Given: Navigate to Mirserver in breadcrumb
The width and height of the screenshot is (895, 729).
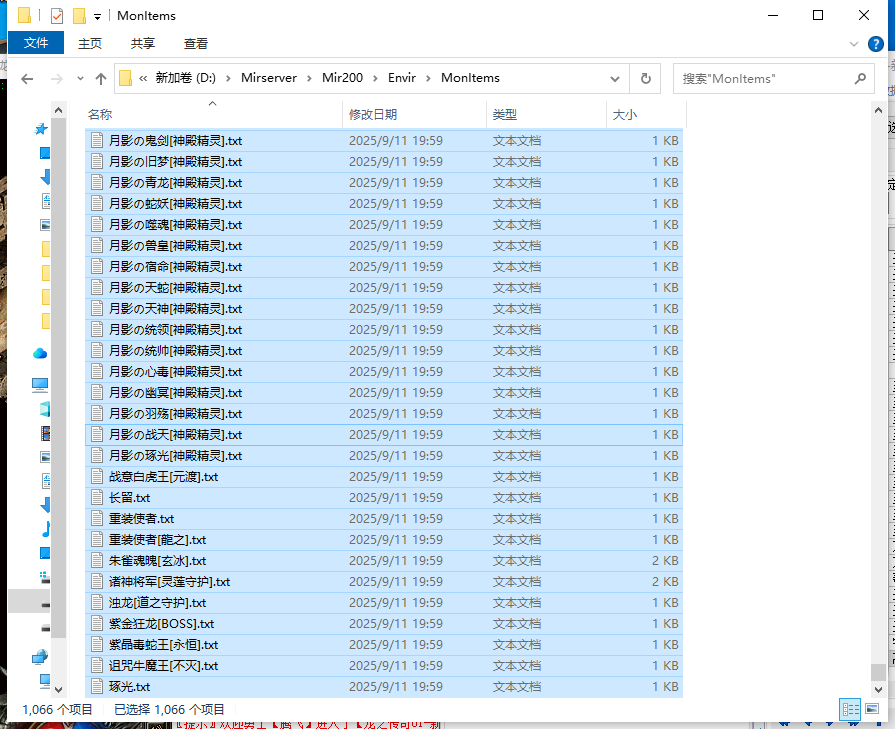Looking at the screenshot, I should coord(269,78).
